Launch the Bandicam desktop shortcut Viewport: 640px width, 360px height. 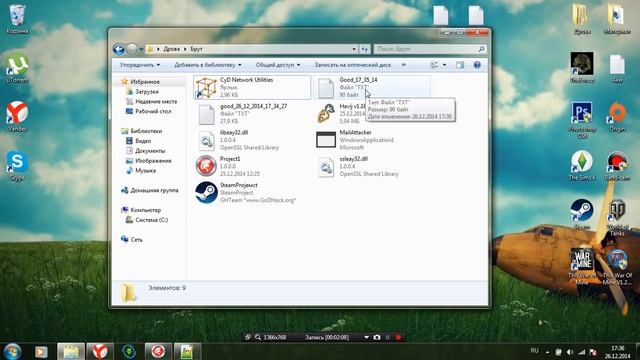coord(617,165)
